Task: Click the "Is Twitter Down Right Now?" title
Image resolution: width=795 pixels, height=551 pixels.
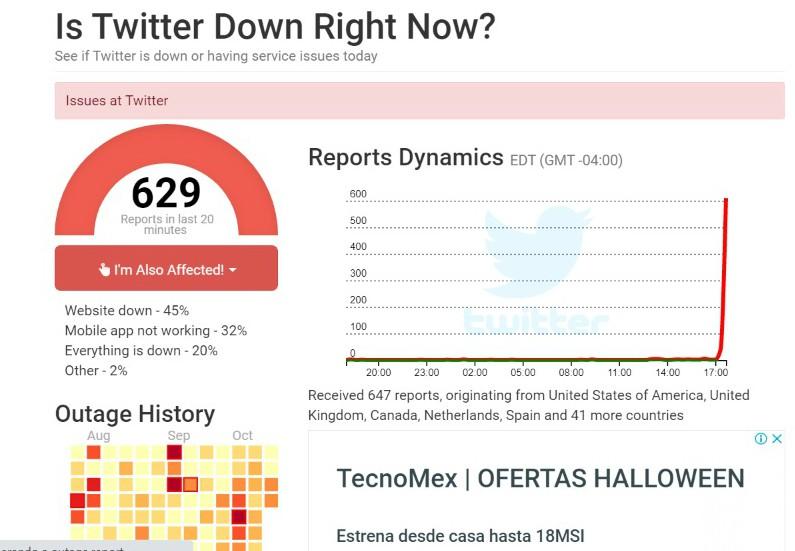Action: [275, 27]
